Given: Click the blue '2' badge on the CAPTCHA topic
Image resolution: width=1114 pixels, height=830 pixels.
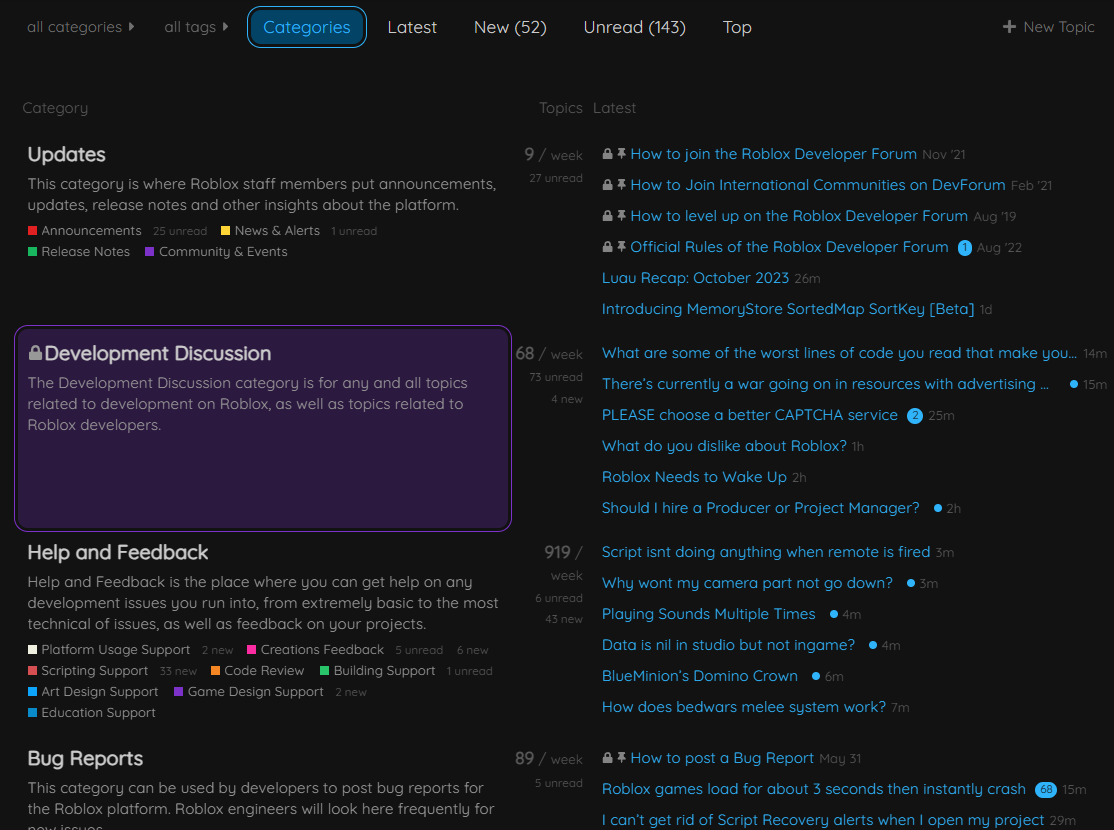Looking at the screenshot, I should (914, 415).
